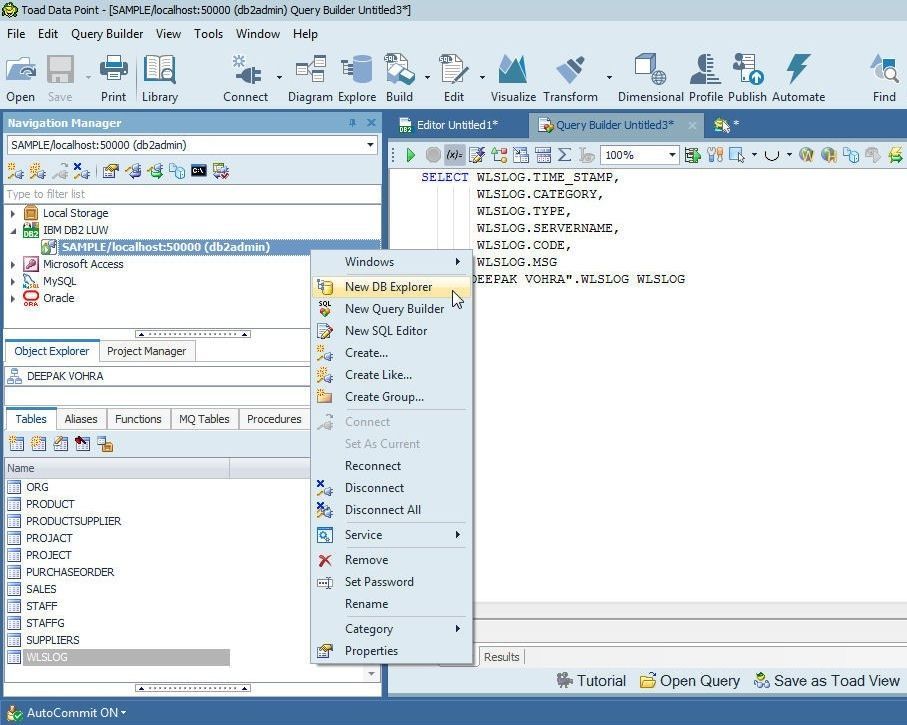Choose Set Password in context menu
907x725 pixels.
(392, 582)
